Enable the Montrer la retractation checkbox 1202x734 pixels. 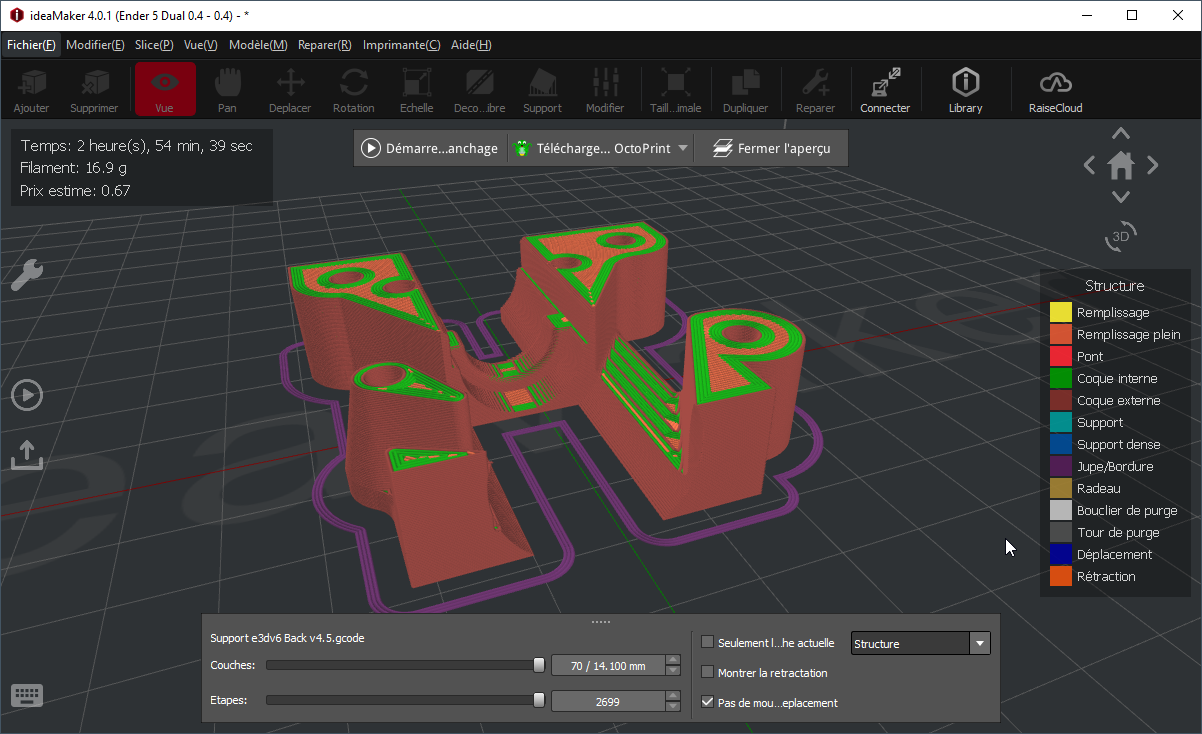(x=708, y=672)
